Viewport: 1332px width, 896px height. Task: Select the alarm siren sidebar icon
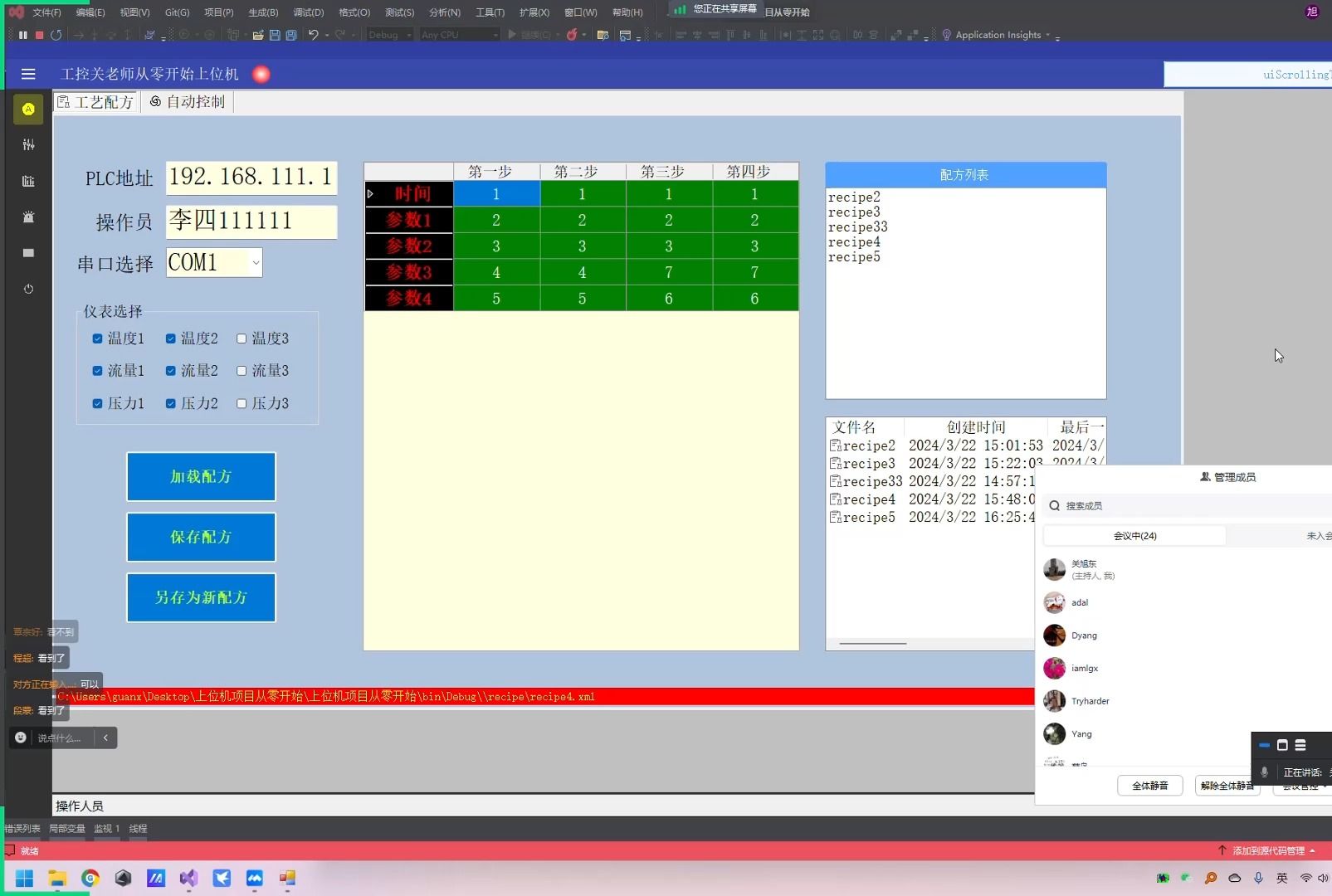pos(28,217)
